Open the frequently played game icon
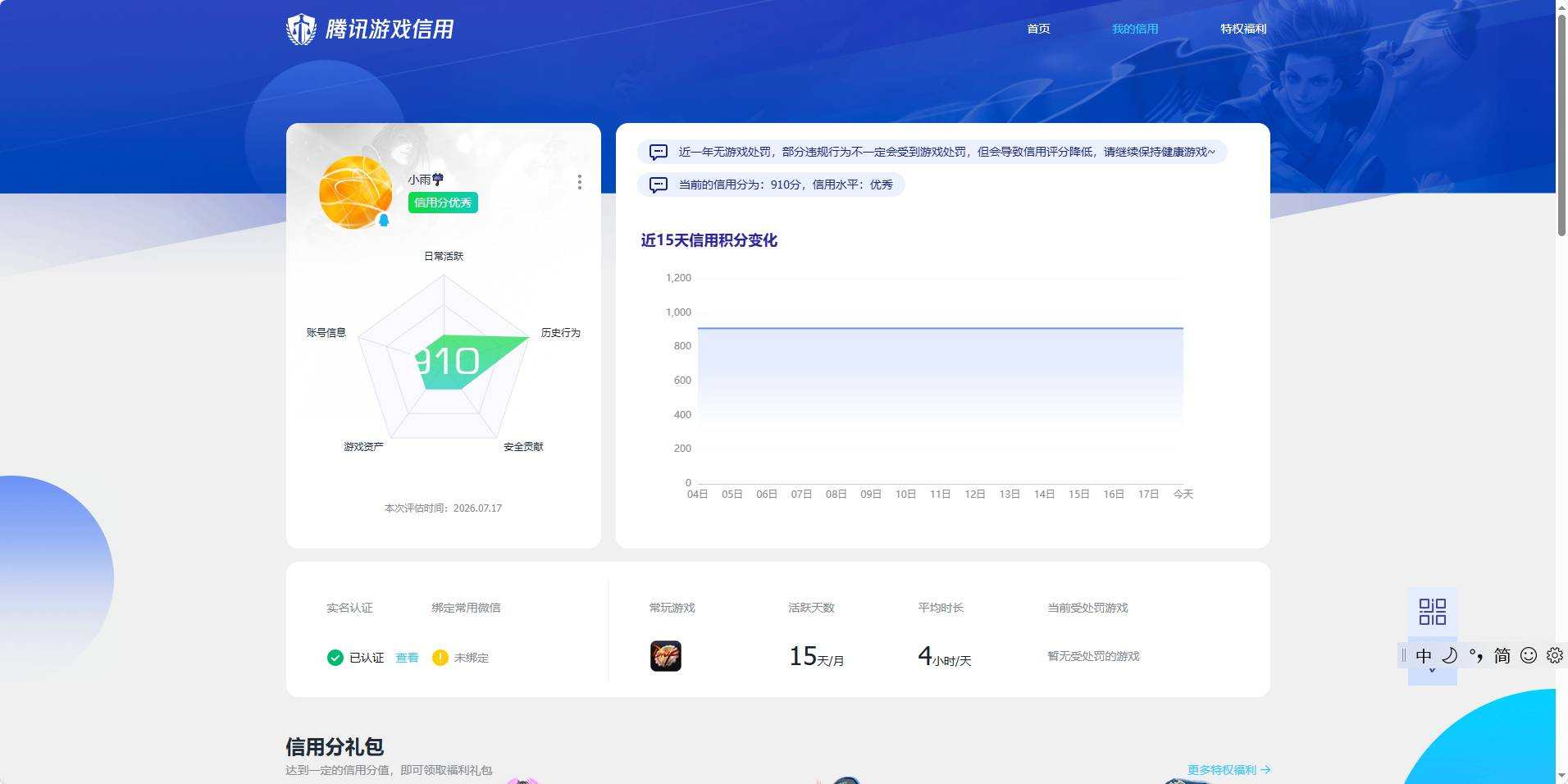 666,656
